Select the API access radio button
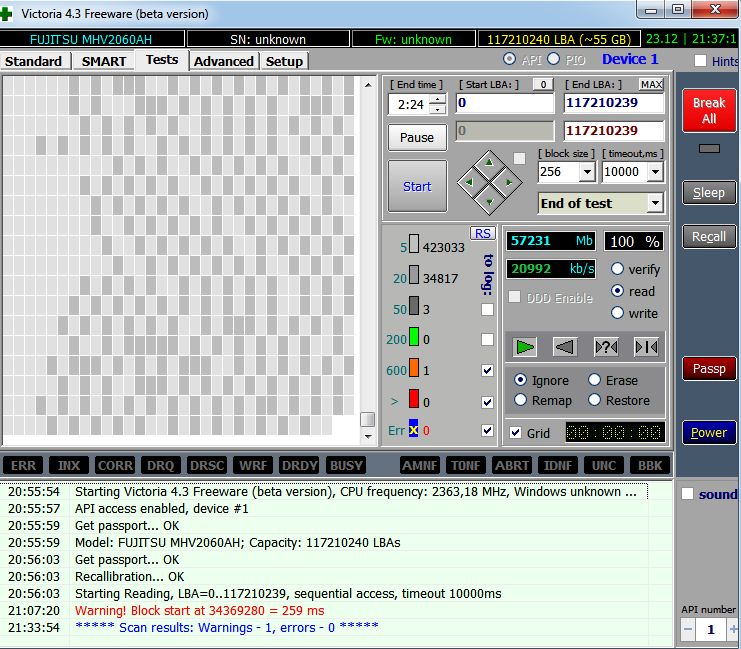The width and height of the screenshot is (741, 649). pyautogui.click(x=509, y=59)
